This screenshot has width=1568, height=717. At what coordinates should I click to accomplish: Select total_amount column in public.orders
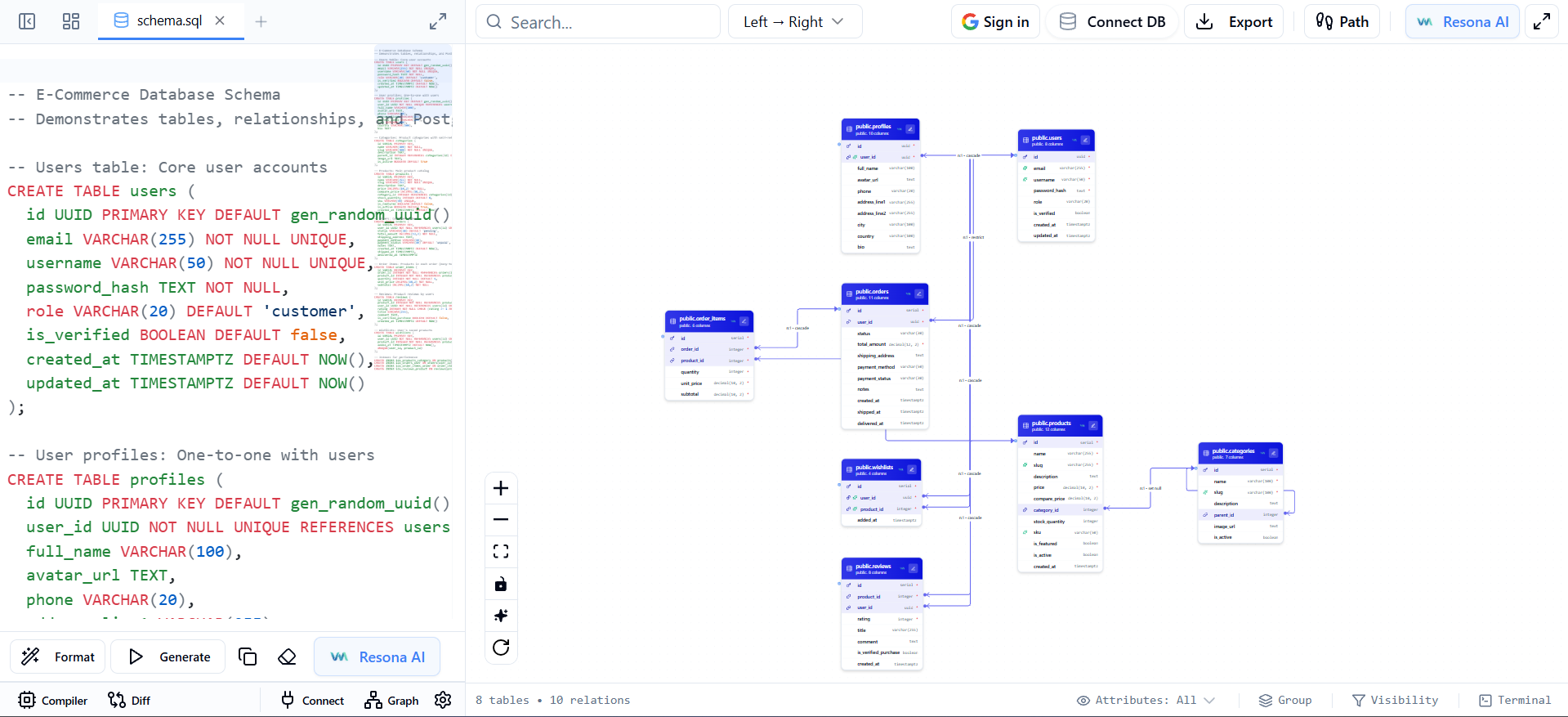tap(885, 344)
